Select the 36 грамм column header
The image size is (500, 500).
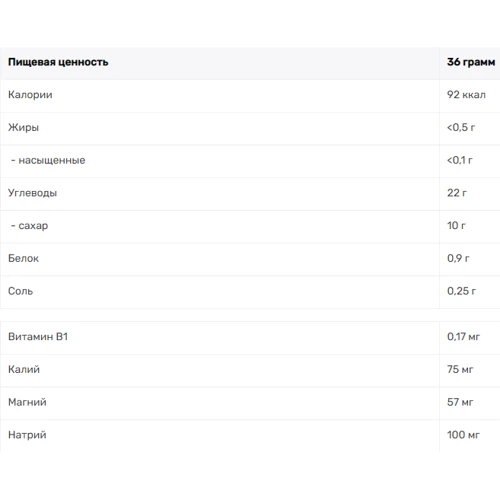(x=471, y=62)
